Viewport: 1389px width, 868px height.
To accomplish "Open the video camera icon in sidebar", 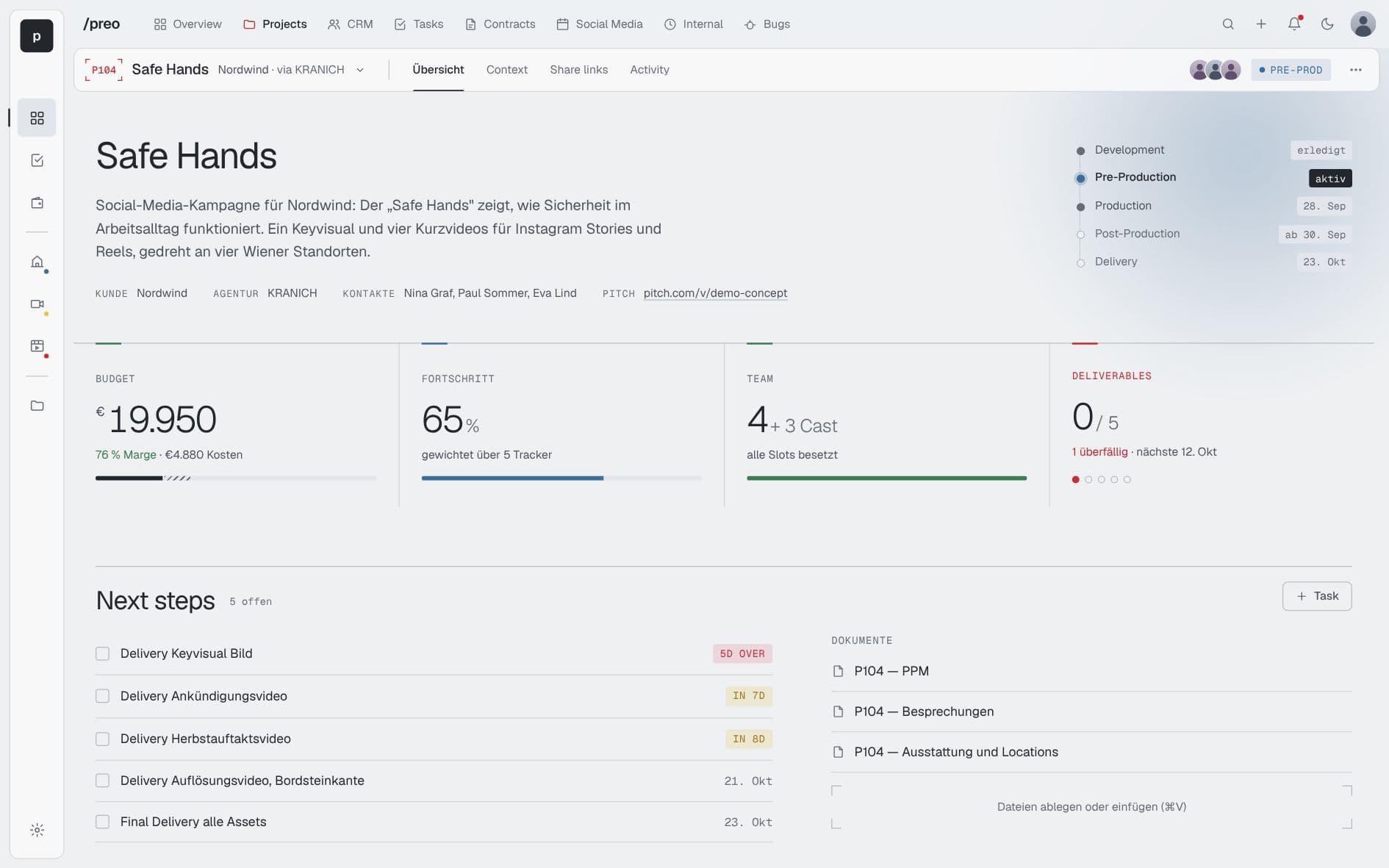I will click(37, 304).
